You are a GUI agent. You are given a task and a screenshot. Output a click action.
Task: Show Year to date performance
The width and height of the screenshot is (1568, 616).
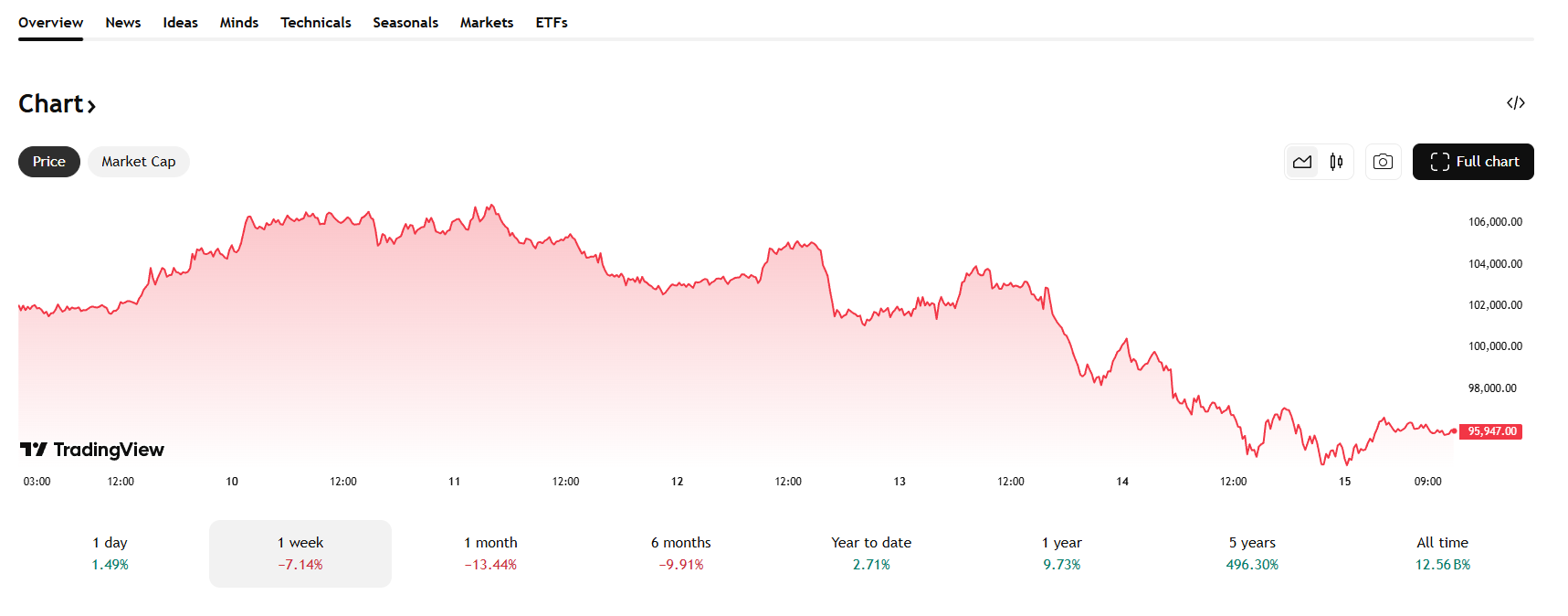pos(870,553)
